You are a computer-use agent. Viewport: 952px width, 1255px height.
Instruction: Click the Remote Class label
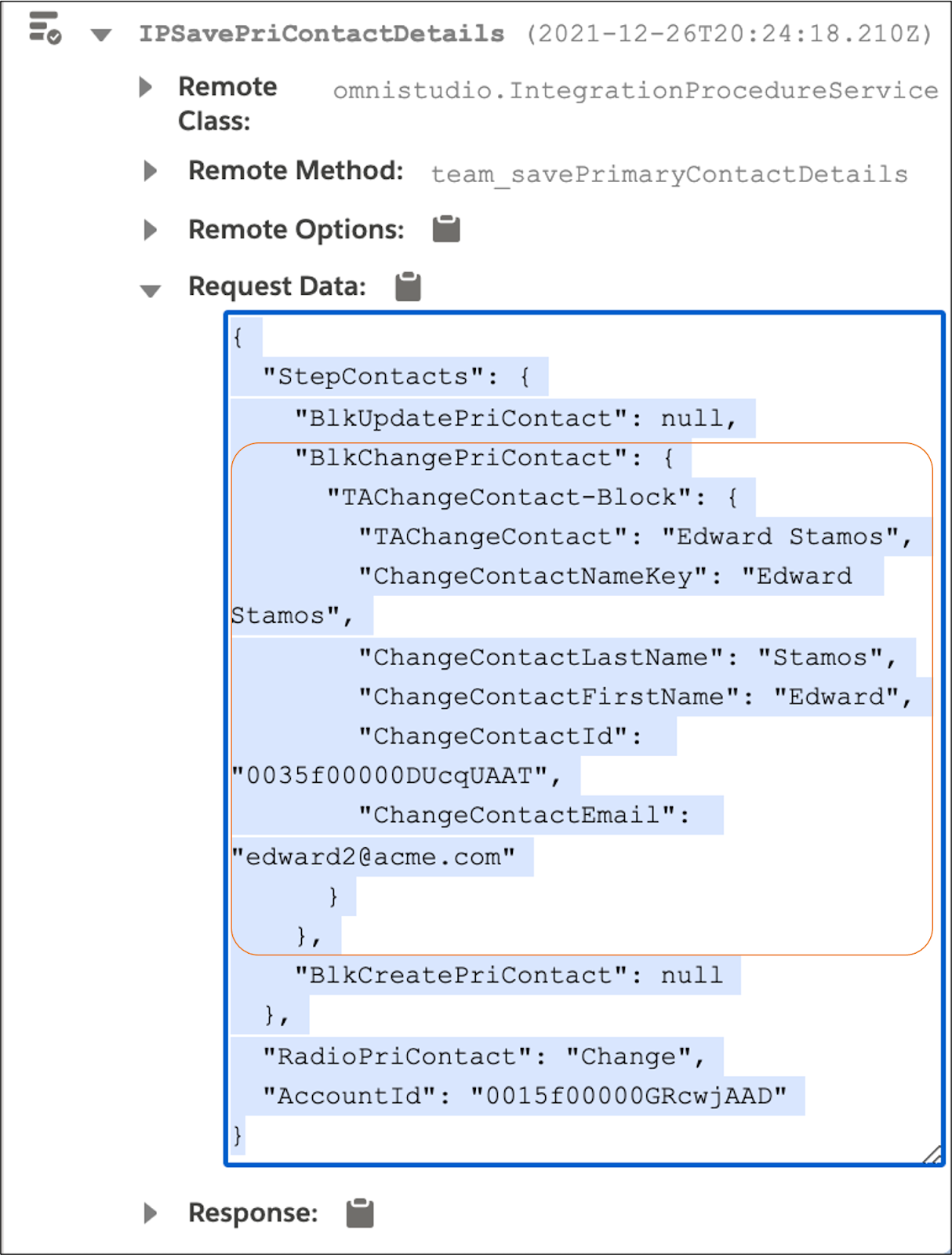click(x=227, y=104)
